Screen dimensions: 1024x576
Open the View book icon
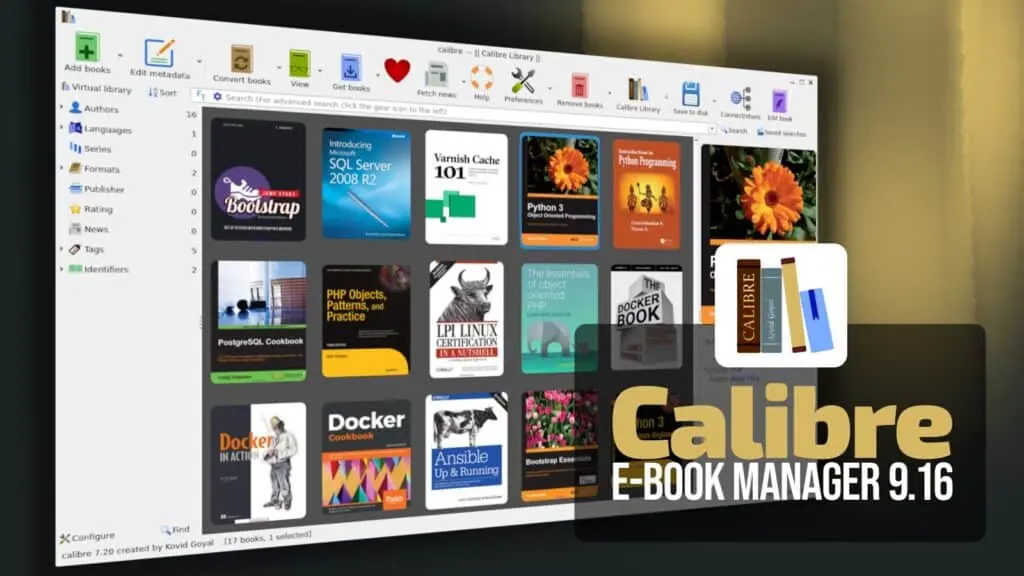click(x=300, y=64)
